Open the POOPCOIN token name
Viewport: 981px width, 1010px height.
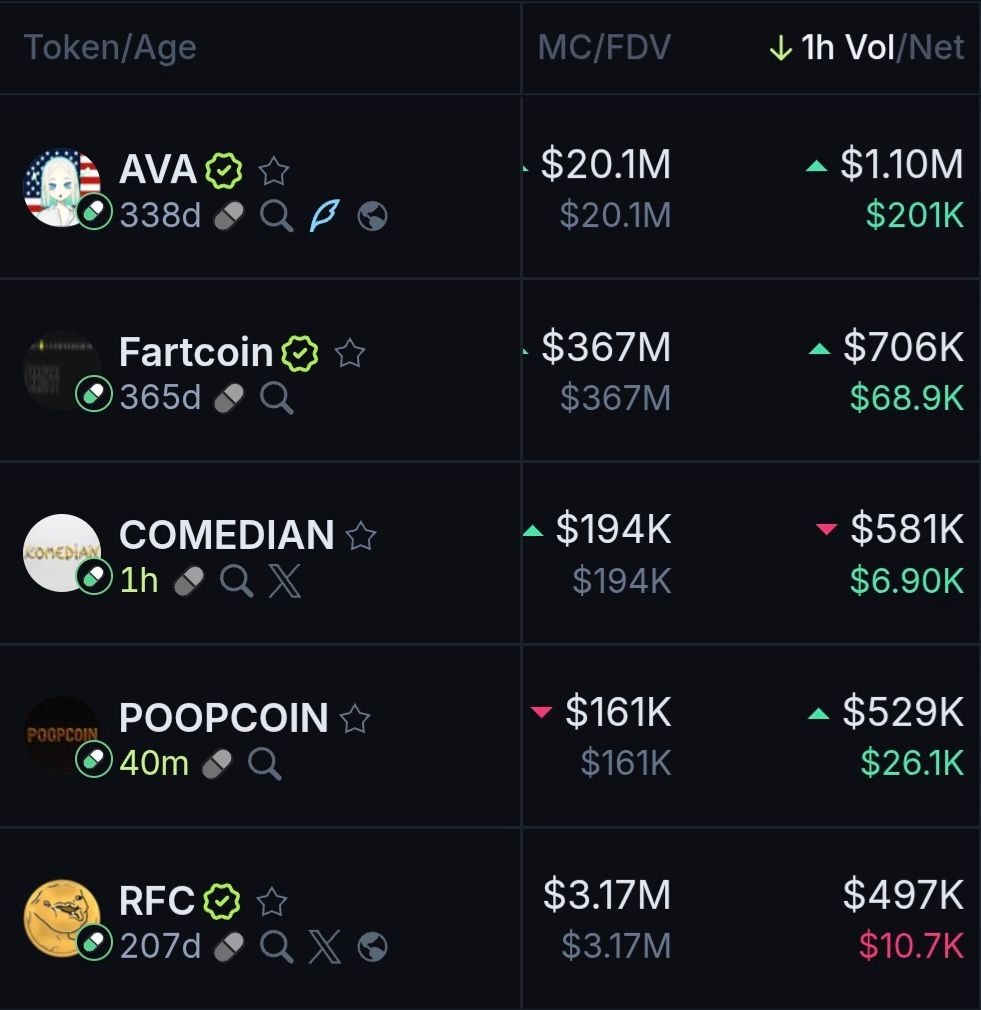(223, 718)
